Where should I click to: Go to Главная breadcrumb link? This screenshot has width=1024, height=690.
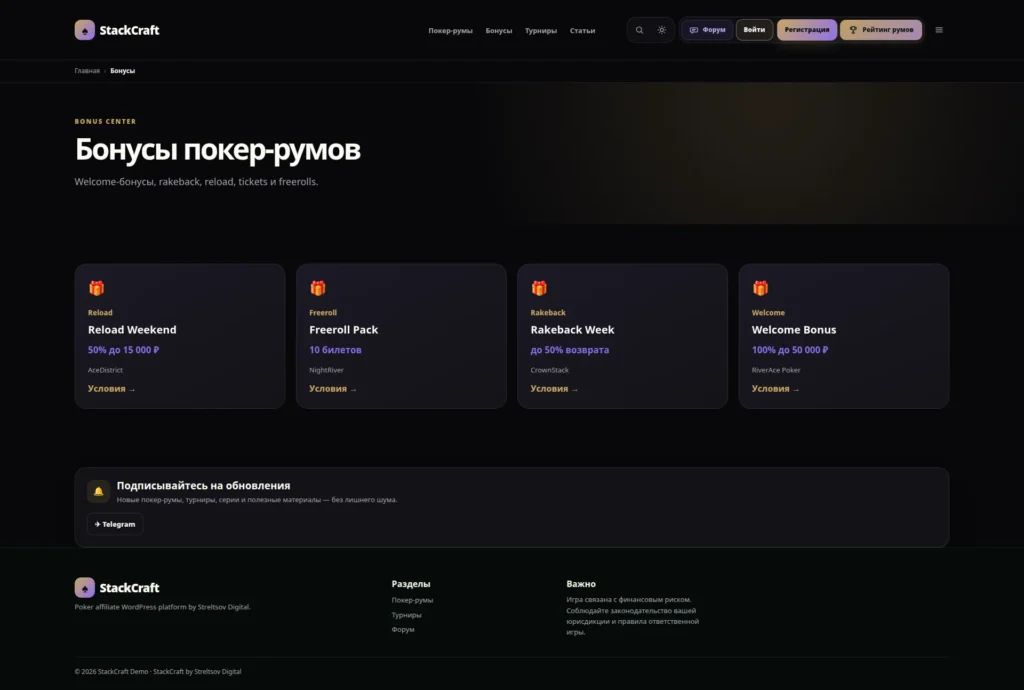point(87,71)
